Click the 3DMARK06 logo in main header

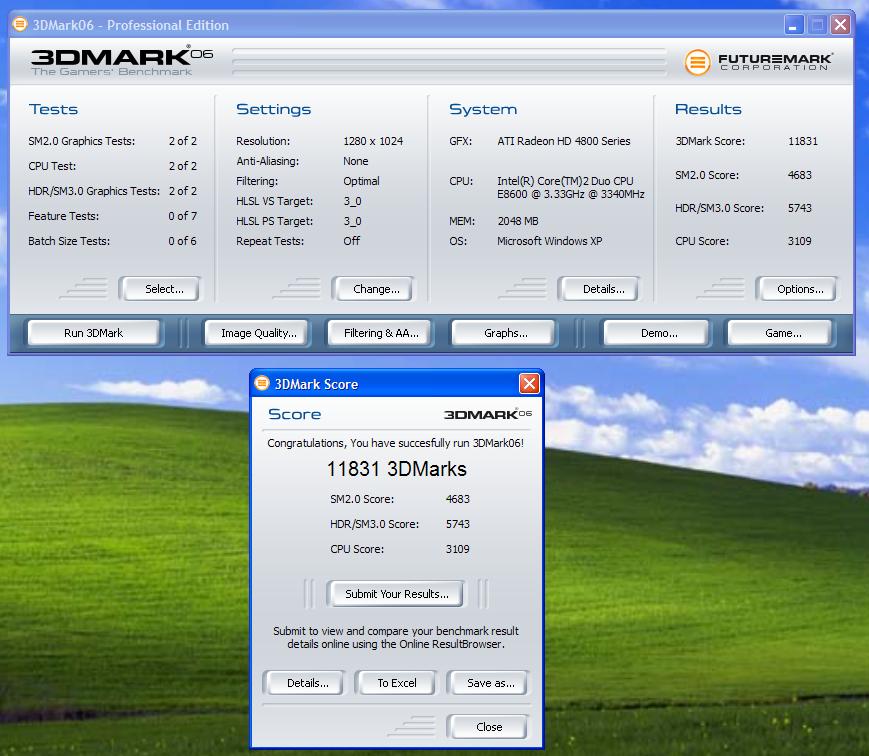click(x=122, y=60)
